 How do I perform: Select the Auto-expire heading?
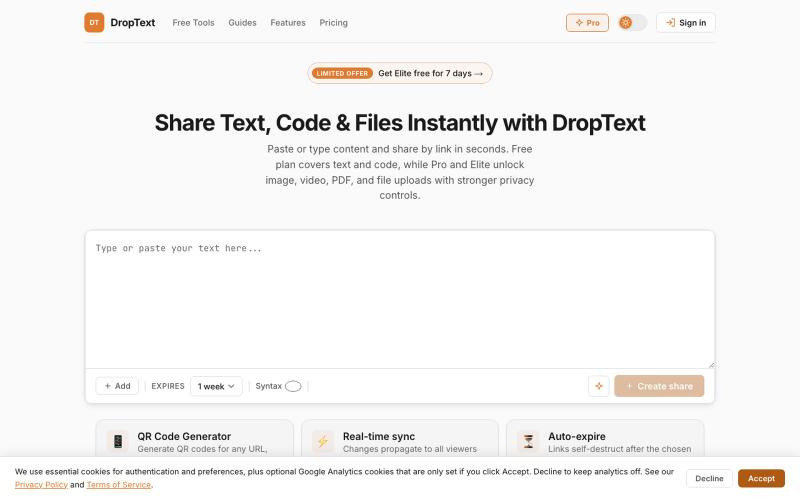pyautogui.click(x=577, y=436)
